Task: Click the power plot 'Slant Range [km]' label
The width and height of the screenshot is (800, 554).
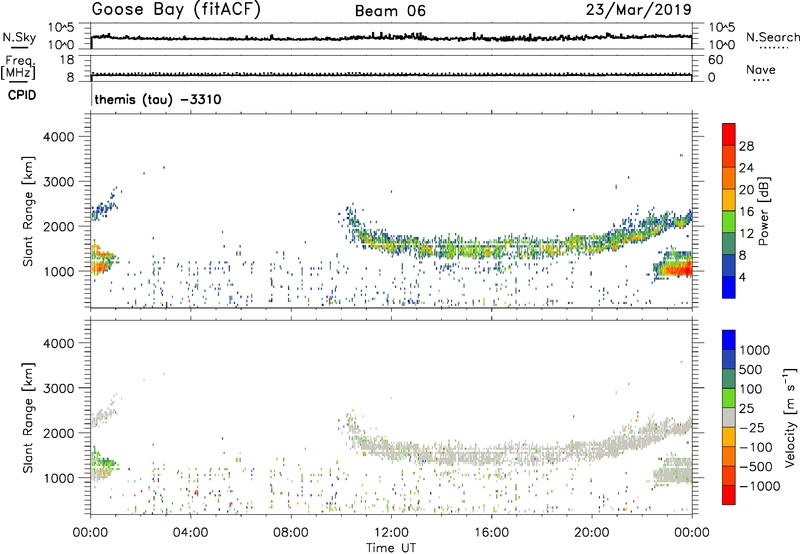Action: pyautogui.click(x=28, y=211)
